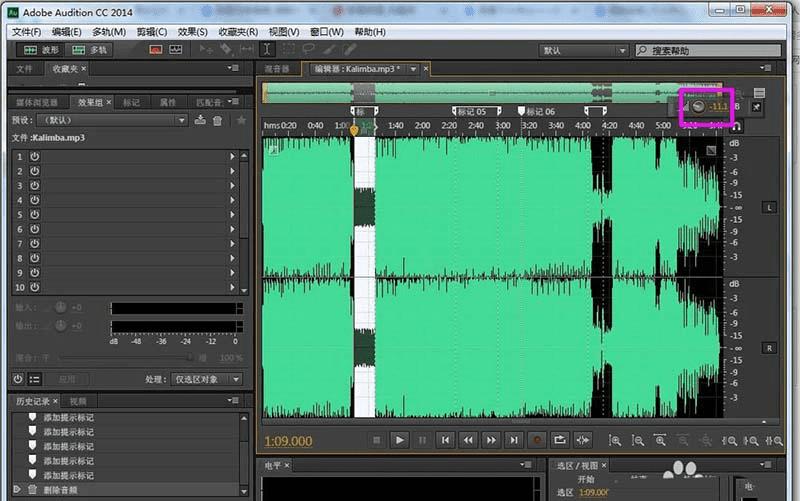Switch to the 历史记录 tab
800x501 pixels.
coord(33,400)
